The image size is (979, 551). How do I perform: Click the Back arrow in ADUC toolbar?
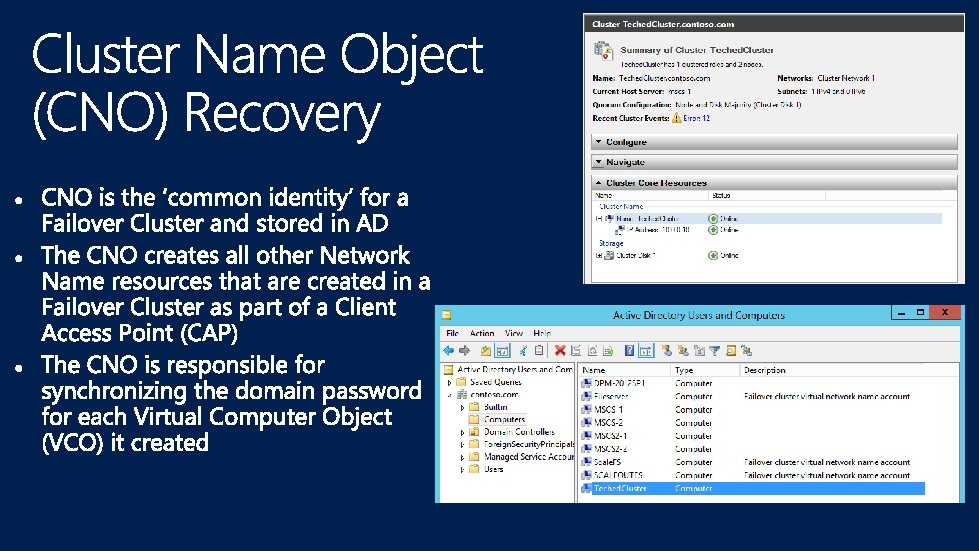click(448, 351)
